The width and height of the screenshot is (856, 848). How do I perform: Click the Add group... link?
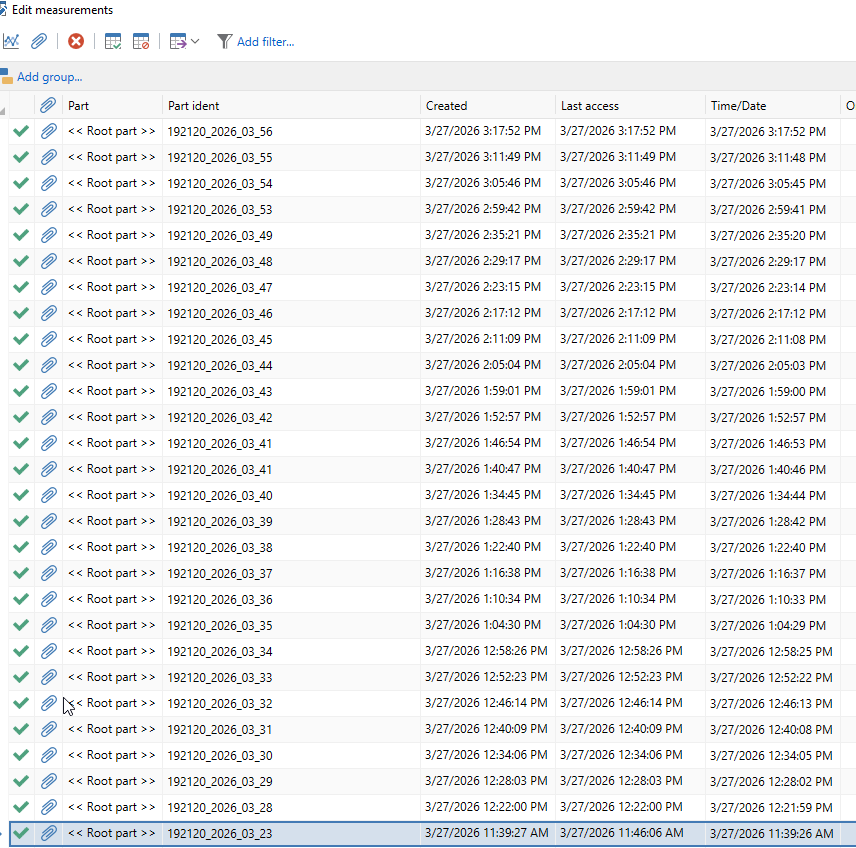tap(49, 77)
